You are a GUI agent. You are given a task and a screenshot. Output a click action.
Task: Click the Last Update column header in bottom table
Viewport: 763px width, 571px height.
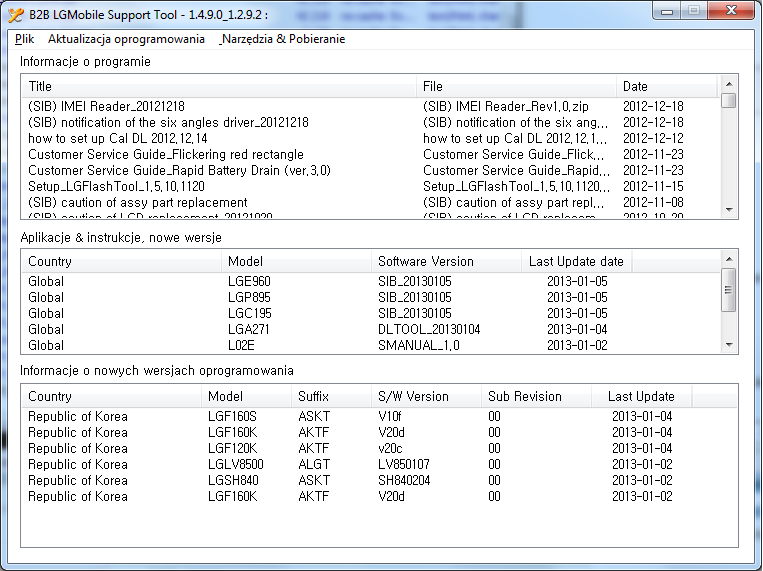(x=641, y=396)
